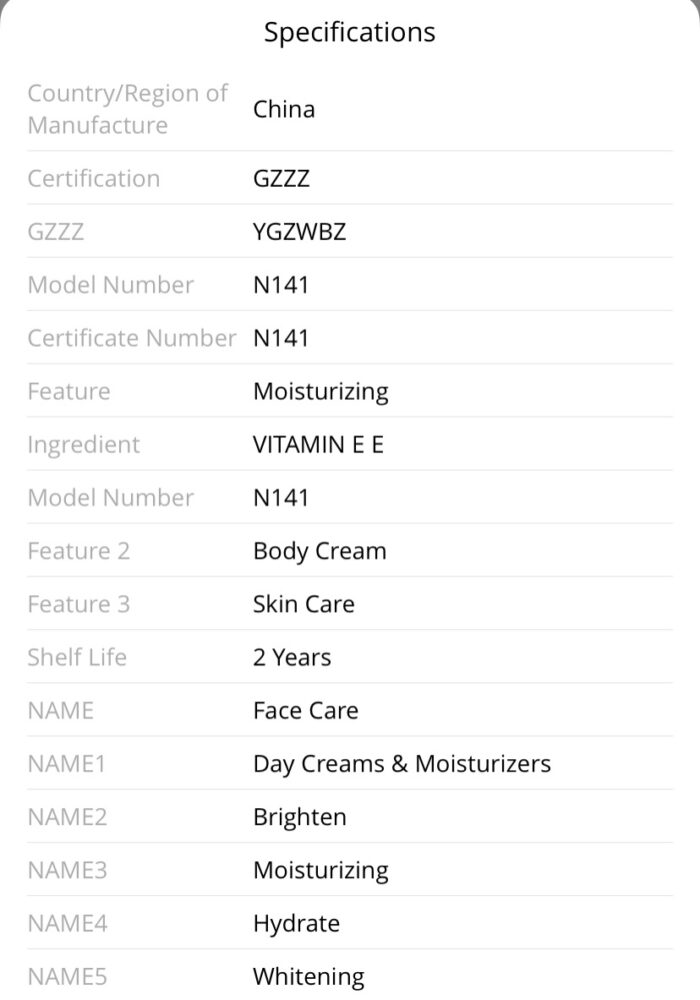Select the Body Cream value
This screenshot has height=1000, width=700.
tap(320, 552)
